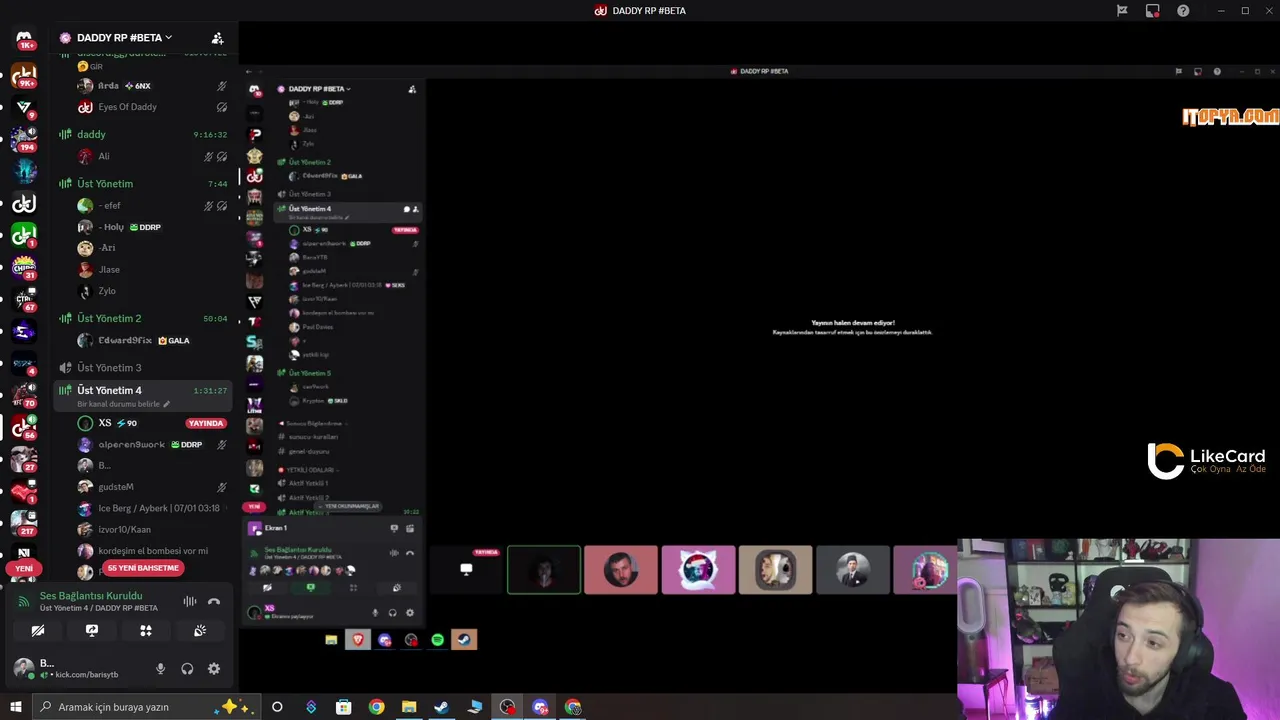This screenshot has width=1280, height=720.
Task: Open help question mark icon
Action: 1183,11
